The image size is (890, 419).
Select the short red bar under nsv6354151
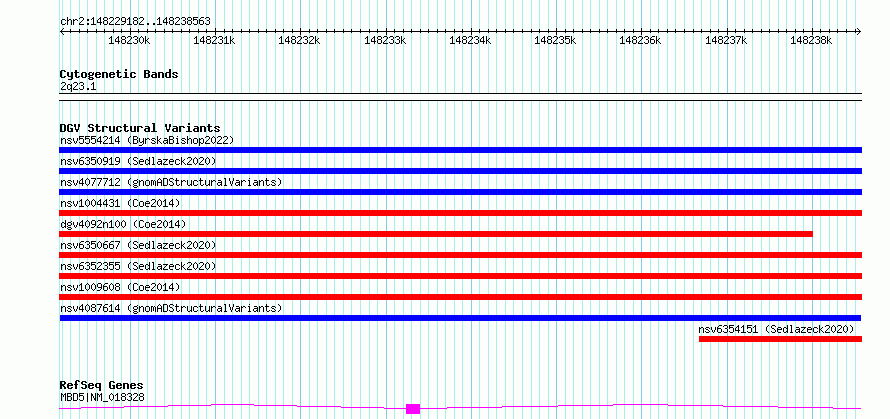pyautogui.click(x=780, y=339)
